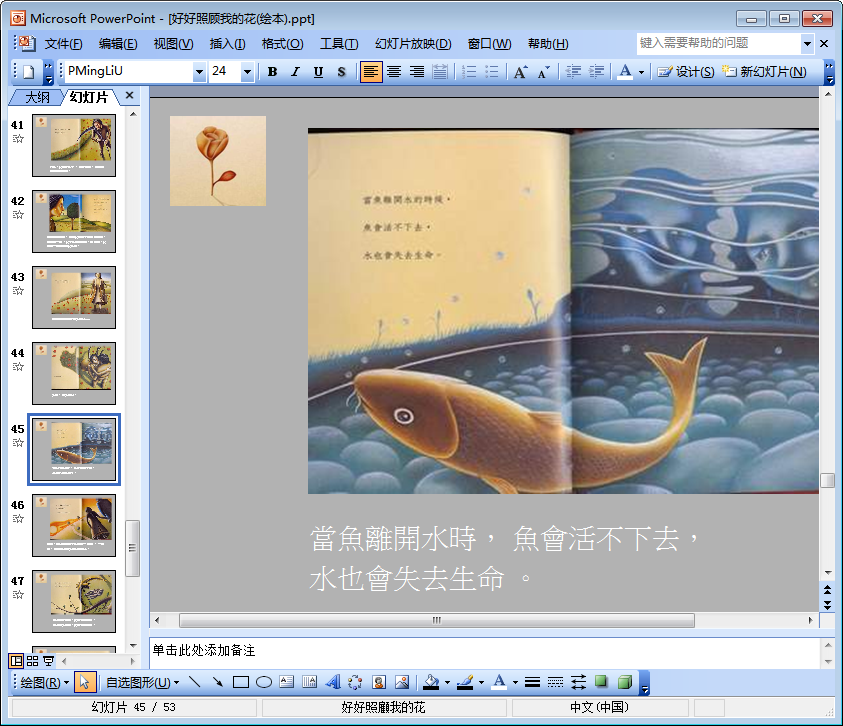Apply numbered list formatting
The width and height of the screenshot is (843, 726).
(469, 72)
